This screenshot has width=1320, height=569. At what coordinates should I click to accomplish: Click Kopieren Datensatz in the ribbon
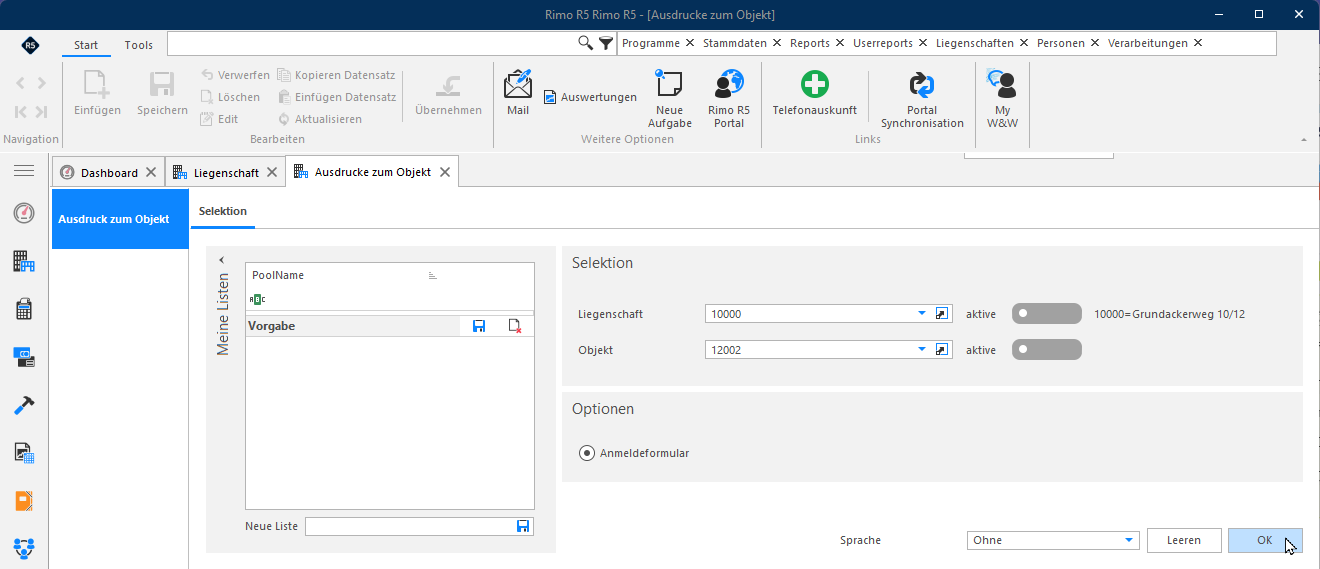point(336,75)
